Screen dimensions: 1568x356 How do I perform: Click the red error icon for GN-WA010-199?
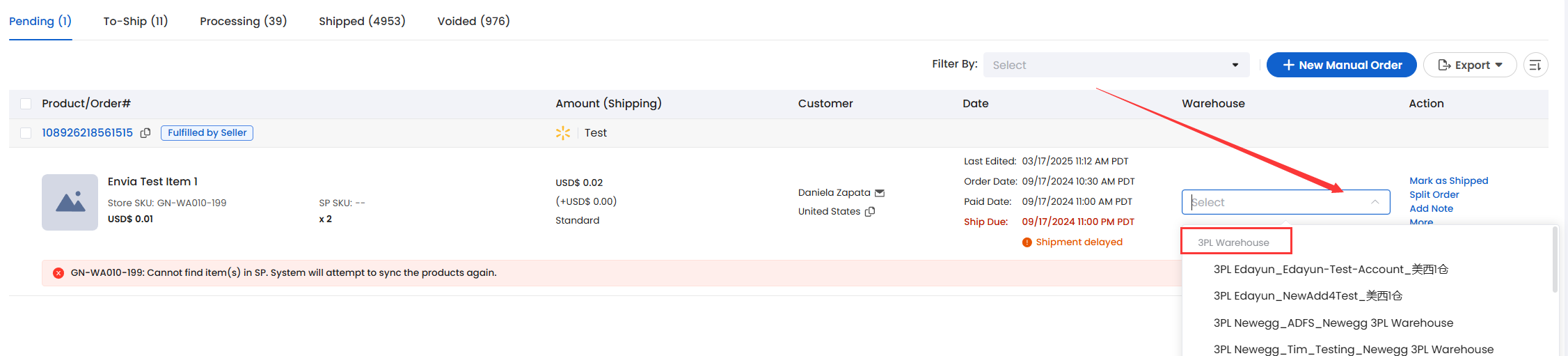click(x=58, y=273)
